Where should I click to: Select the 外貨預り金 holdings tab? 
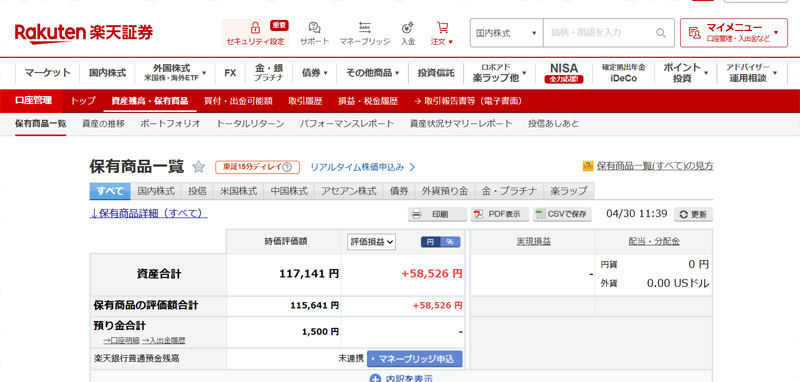(x=445, y=191)
